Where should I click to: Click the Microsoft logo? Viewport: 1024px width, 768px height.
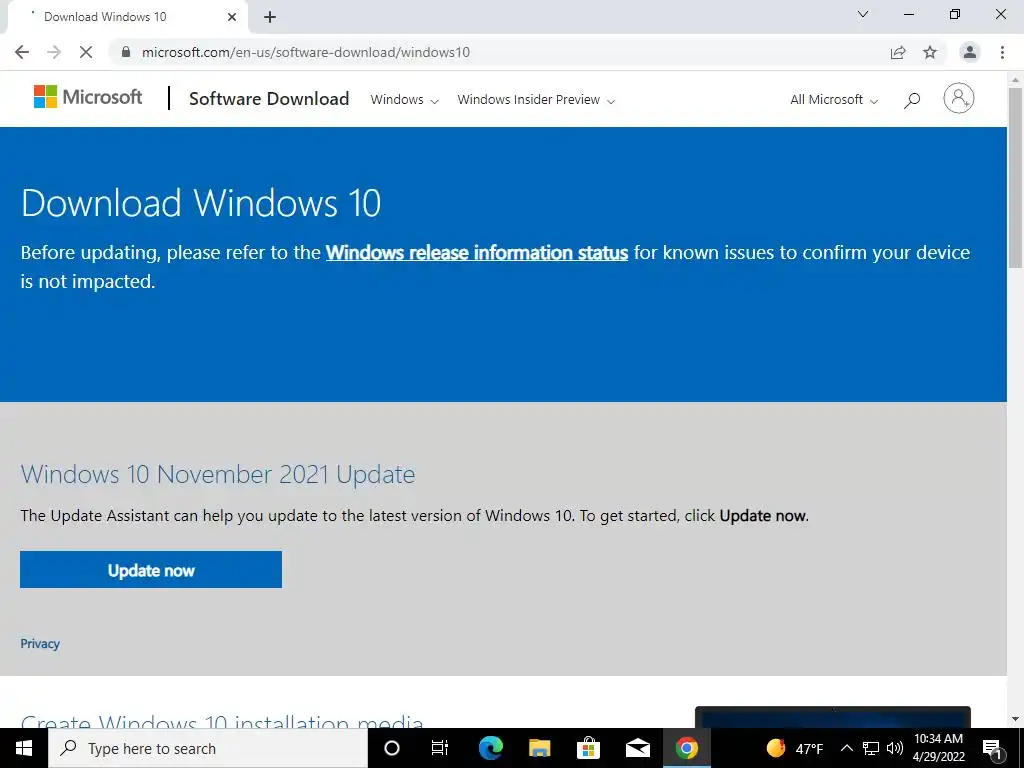[x=88, y=97]
